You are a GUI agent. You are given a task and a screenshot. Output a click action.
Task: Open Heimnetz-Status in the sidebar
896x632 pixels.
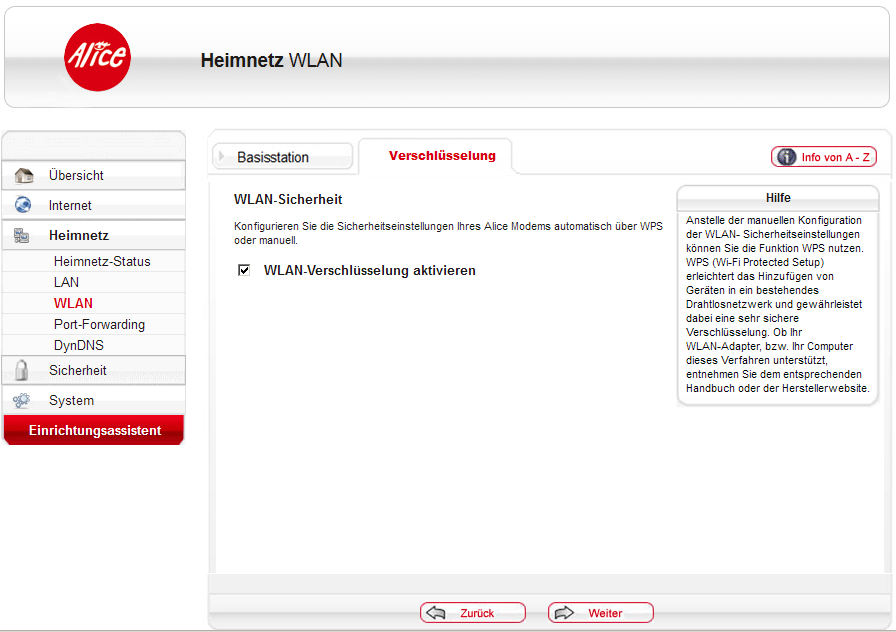coord(102,262)
